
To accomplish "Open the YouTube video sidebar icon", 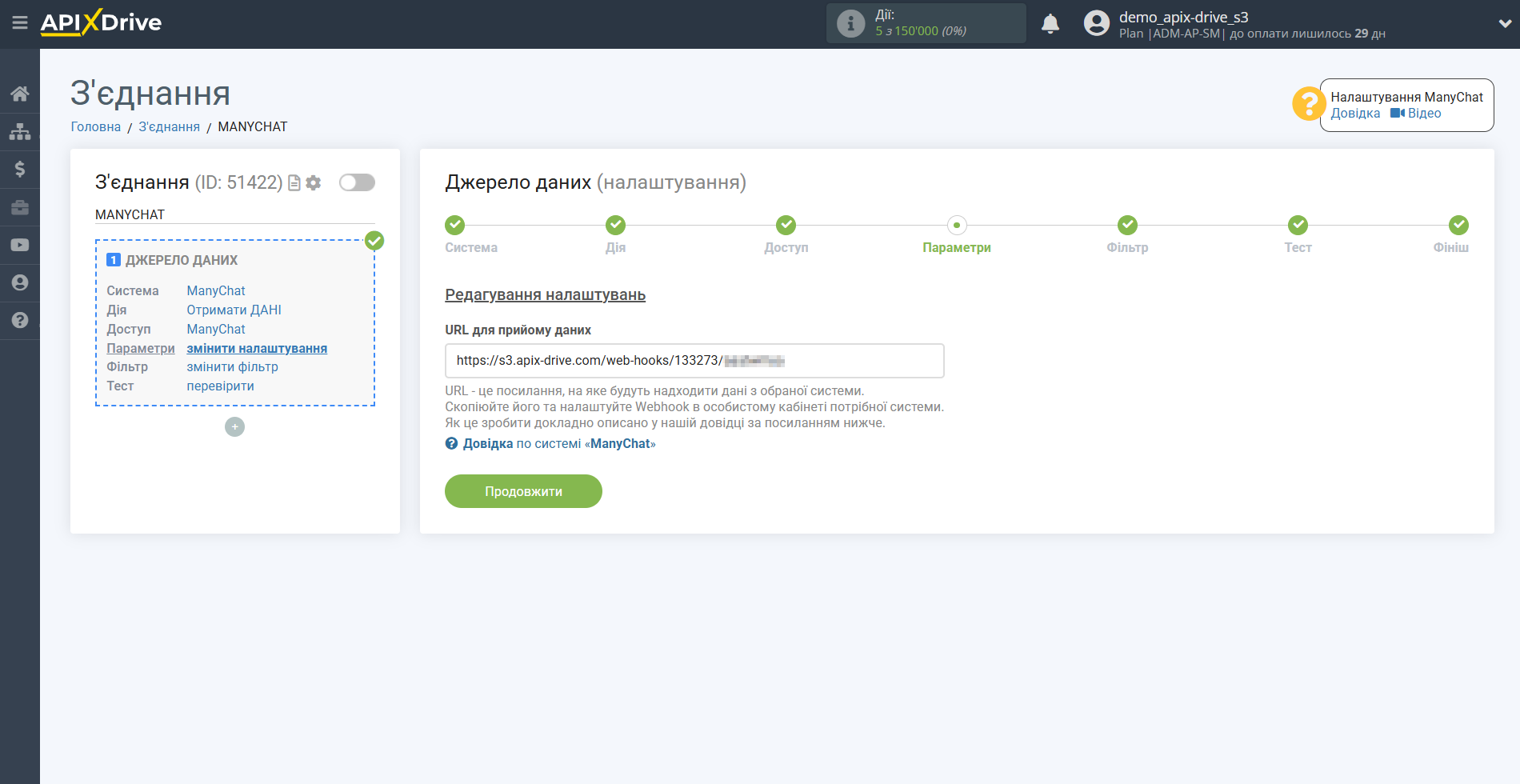I will [x=20, y=245].
